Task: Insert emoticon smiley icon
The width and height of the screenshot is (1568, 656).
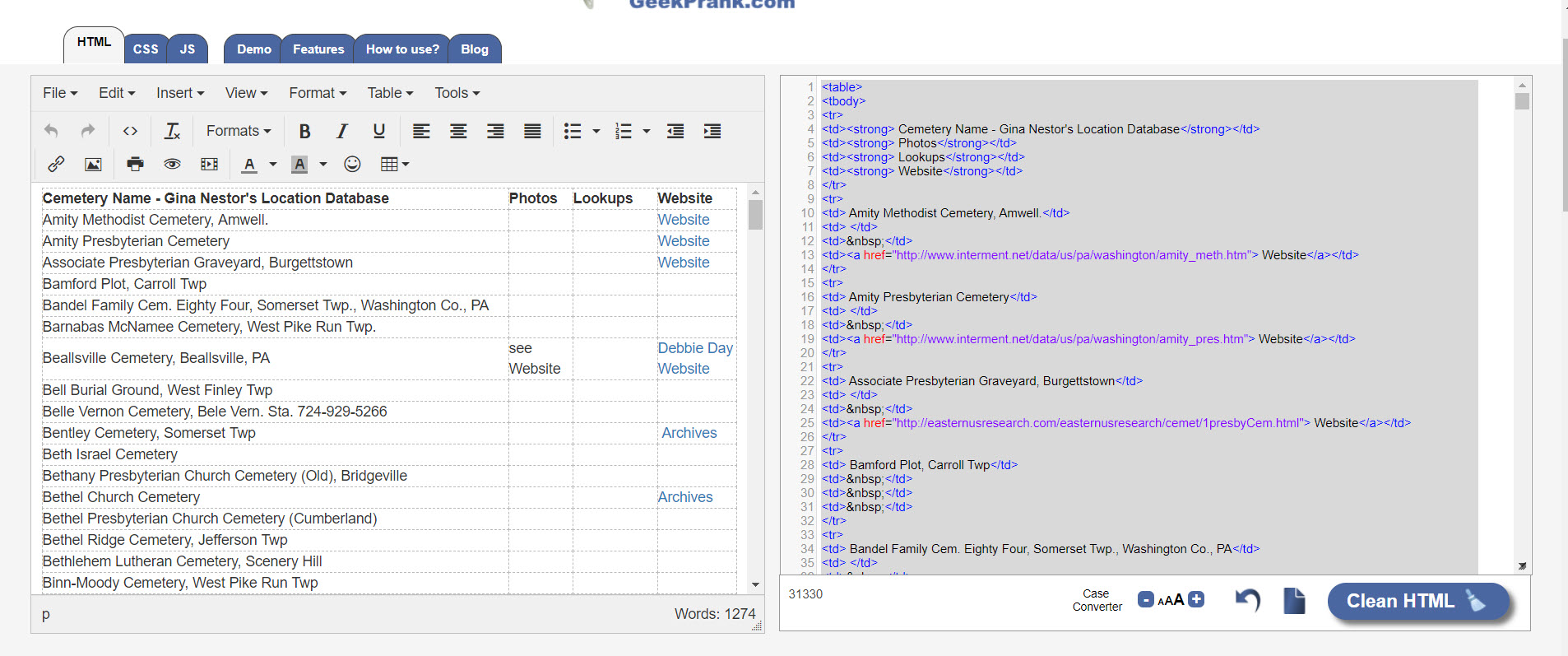Action: (x=352, y=164)
